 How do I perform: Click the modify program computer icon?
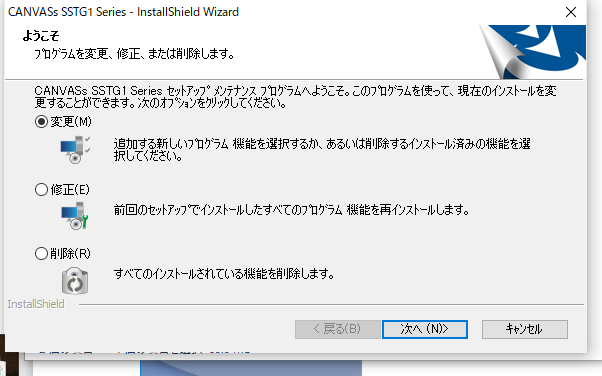[x=75, y=150]
